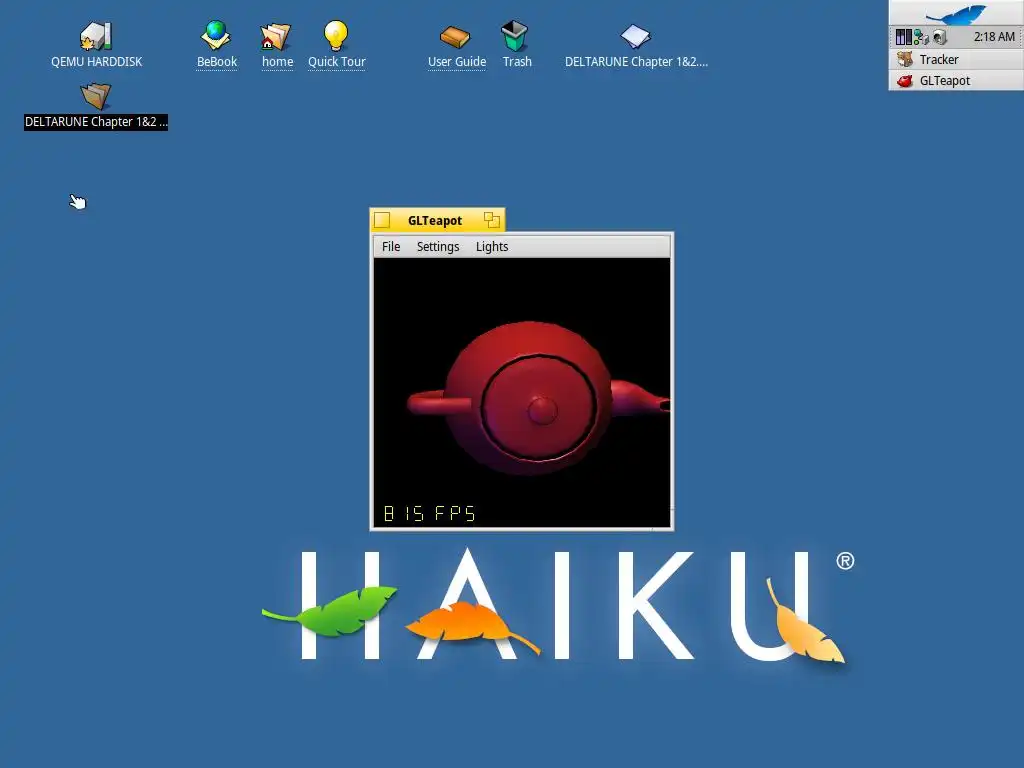
Task: Close the GLTeapot window via tab button
Action: 382,221
